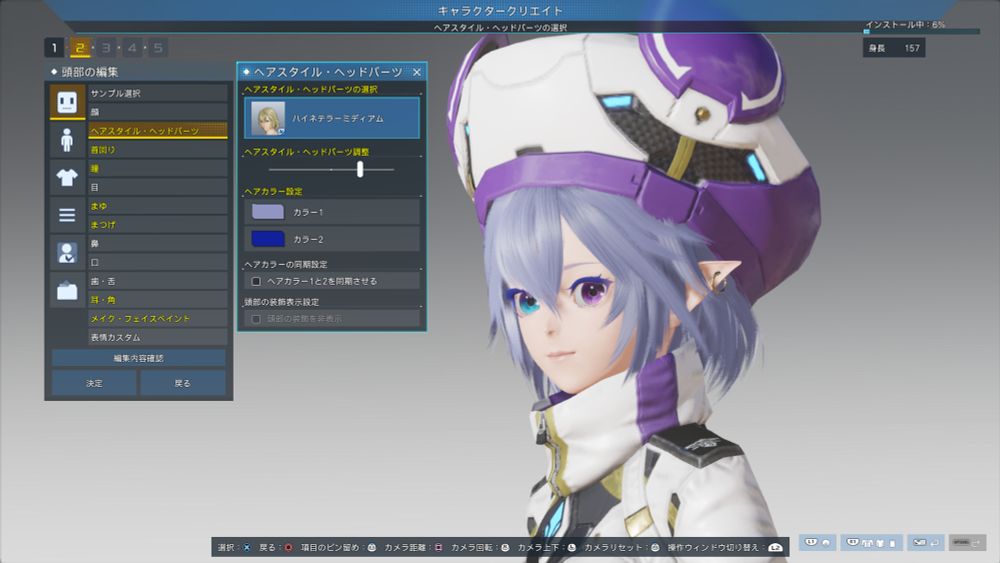Click the hairstyle adjustment slider handle
Viewport: 1000px width, 563px height.
360,169
